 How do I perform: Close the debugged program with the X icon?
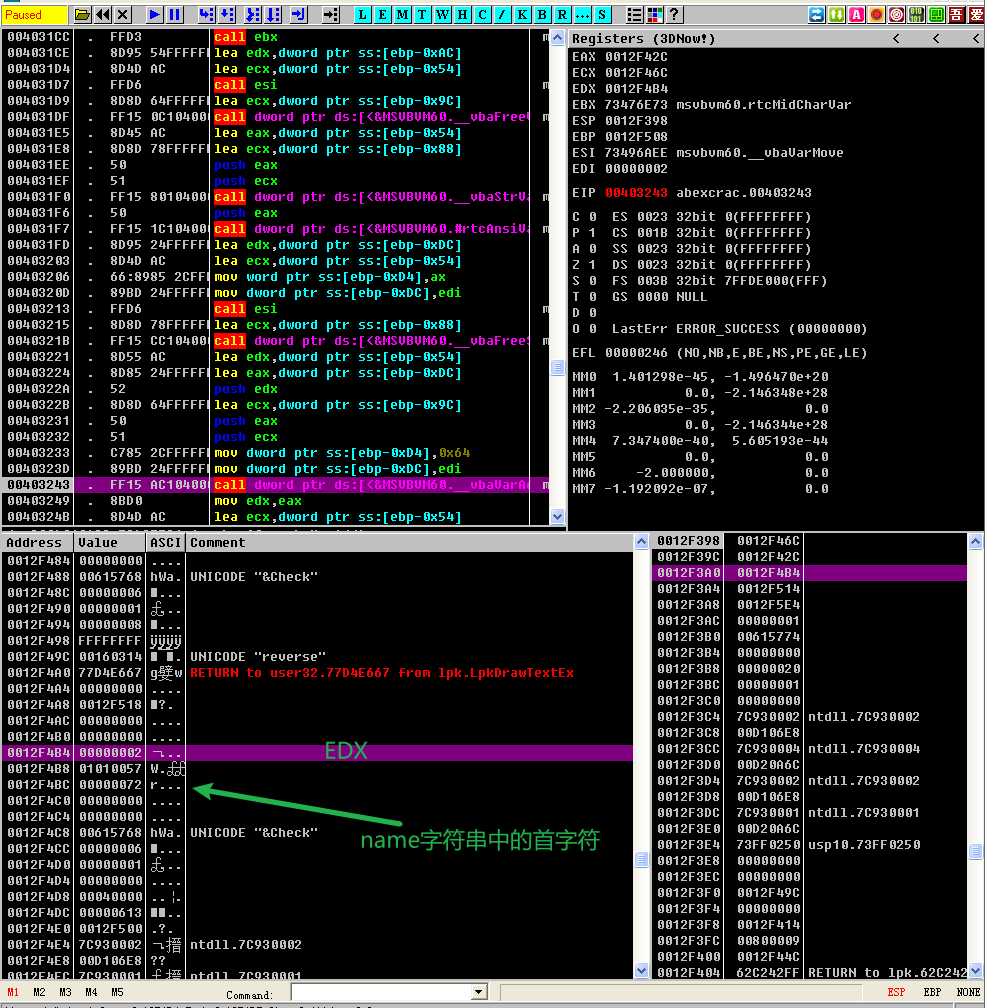pos(123,14)
